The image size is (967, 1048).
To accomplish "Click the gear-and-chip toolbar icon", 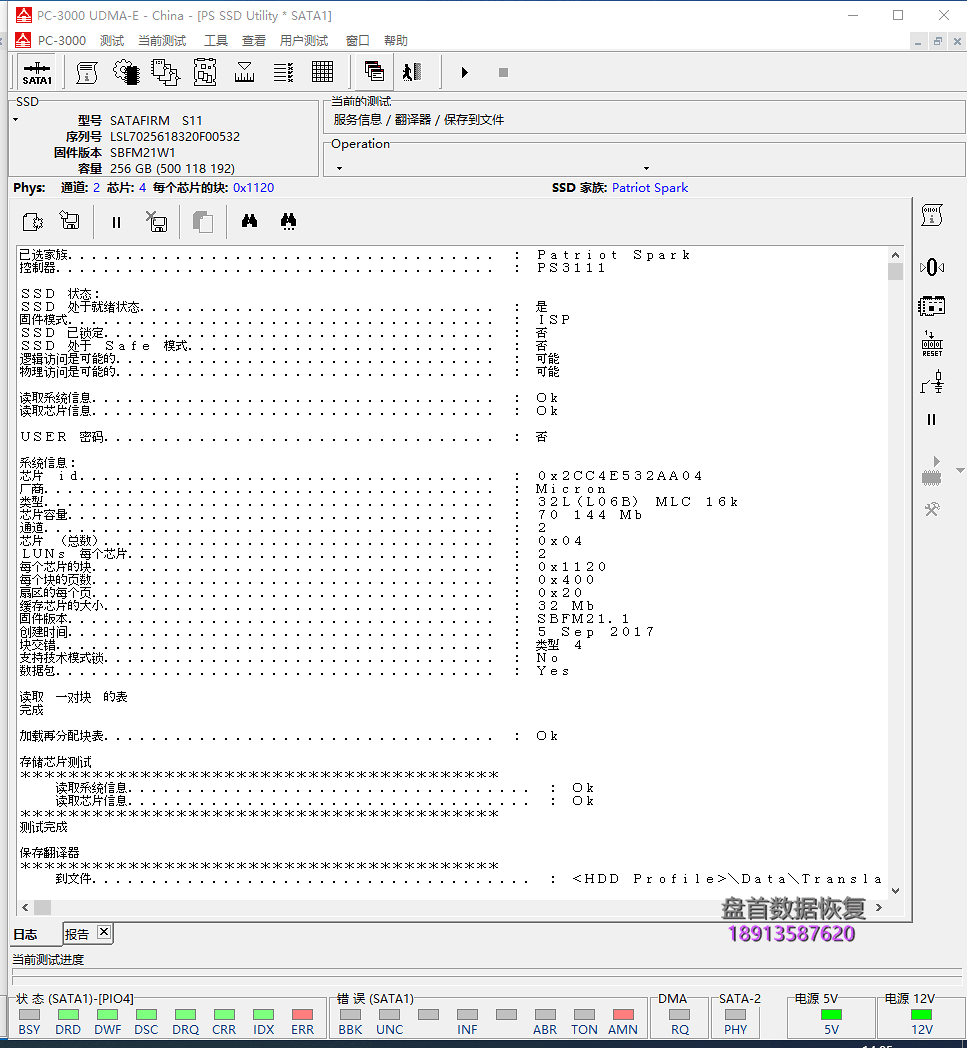I will point(126,72).
